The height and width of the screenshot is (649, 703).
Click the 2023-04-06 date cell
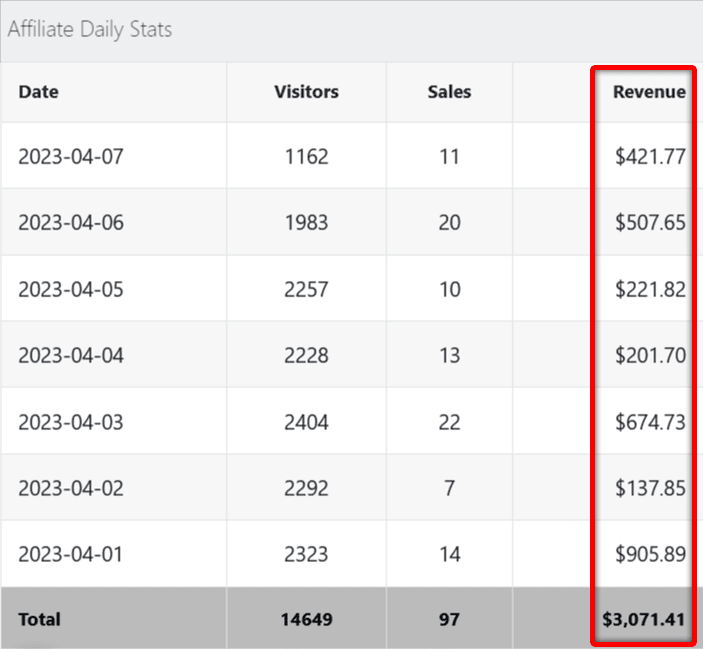71,222
